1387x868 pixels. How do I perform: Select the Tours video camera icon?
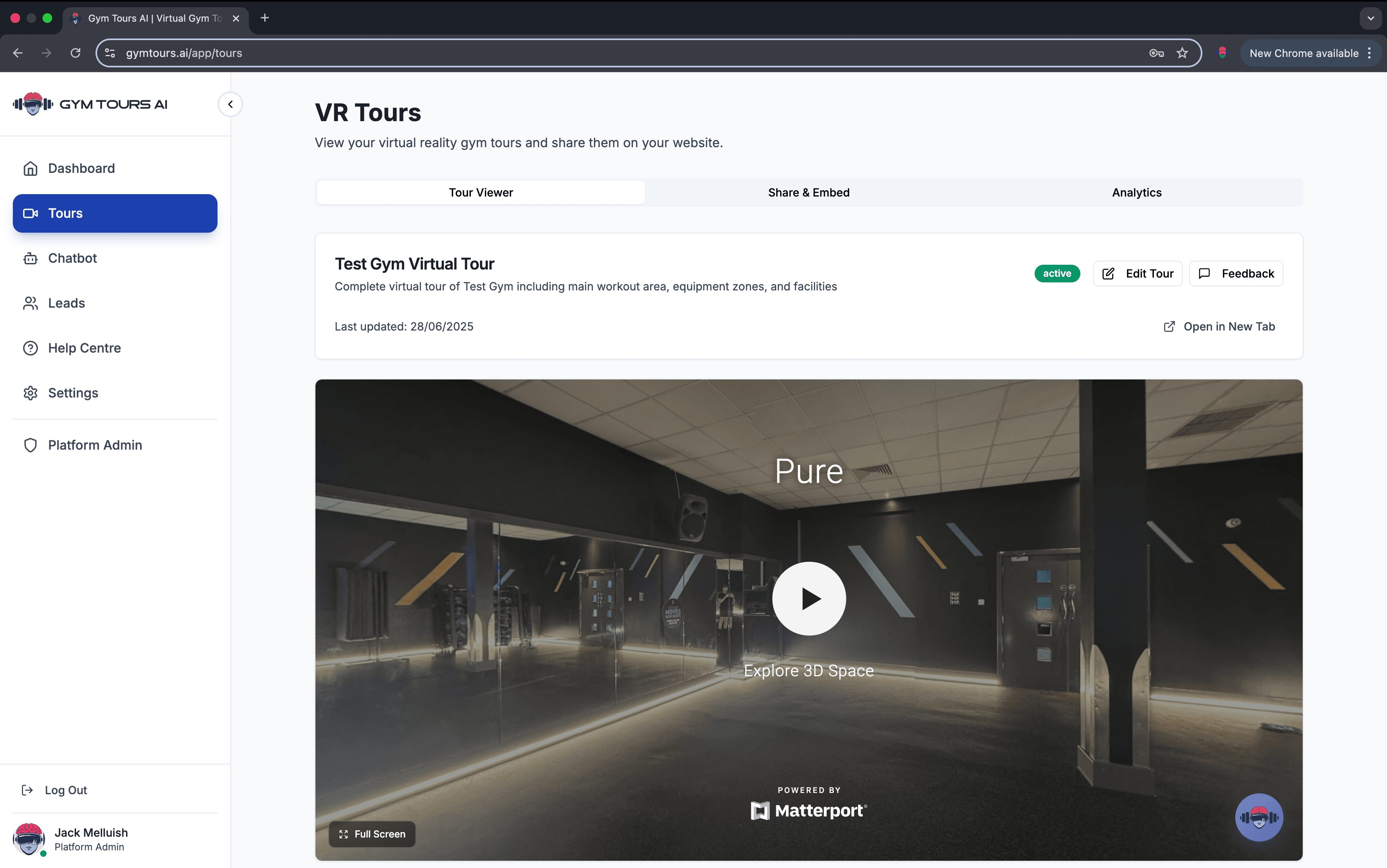[x=31, y=213]
